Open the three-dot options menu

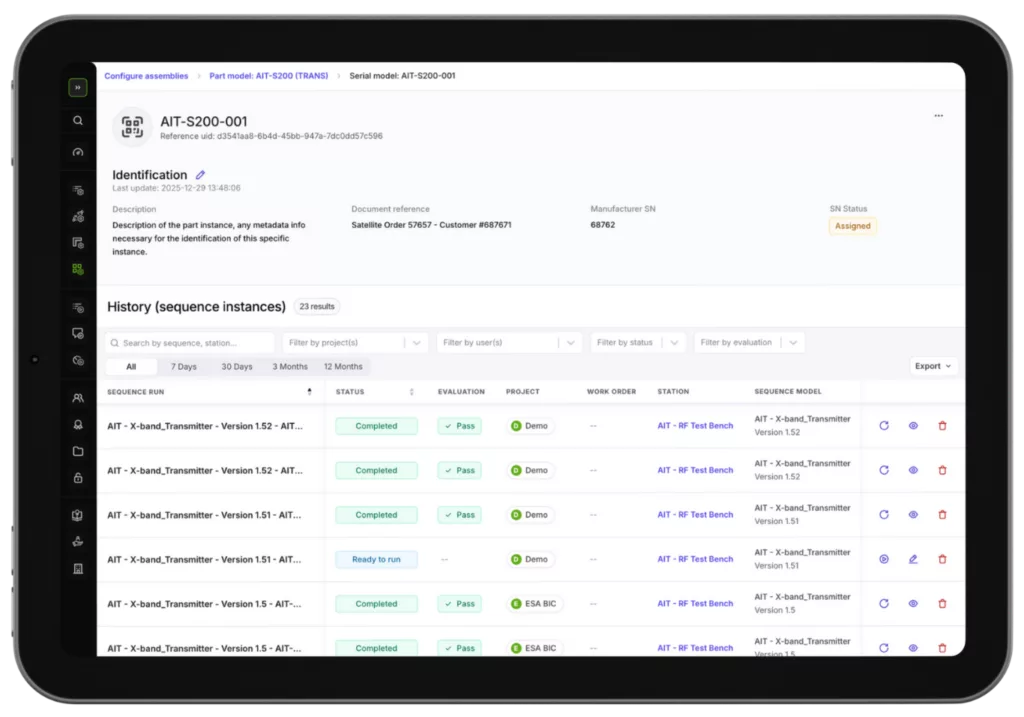click(938, 116)
